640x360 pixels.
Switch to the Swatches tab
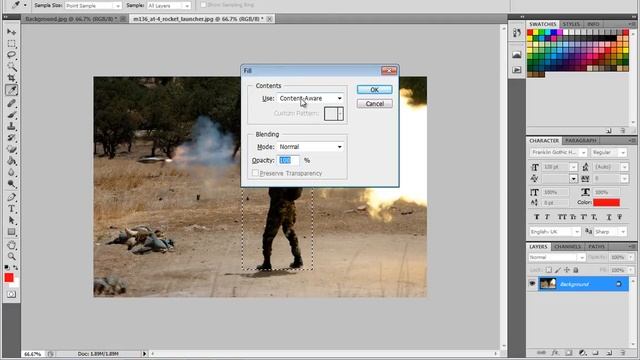pyautogui.click(x=542, y=24)
